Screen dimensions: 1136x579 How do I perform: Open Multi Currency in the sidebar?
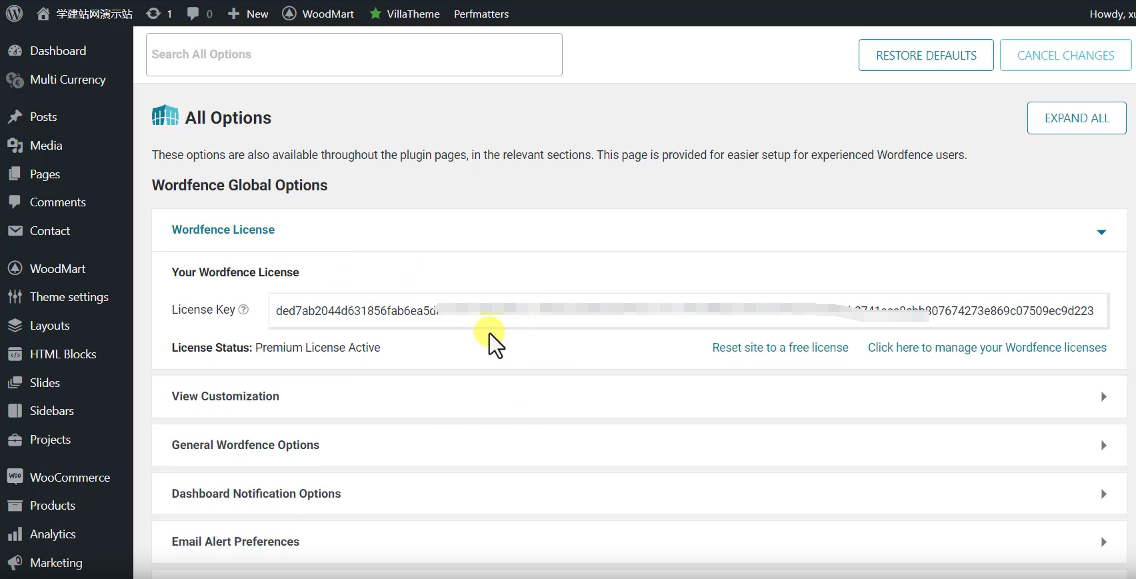(67, 80)
